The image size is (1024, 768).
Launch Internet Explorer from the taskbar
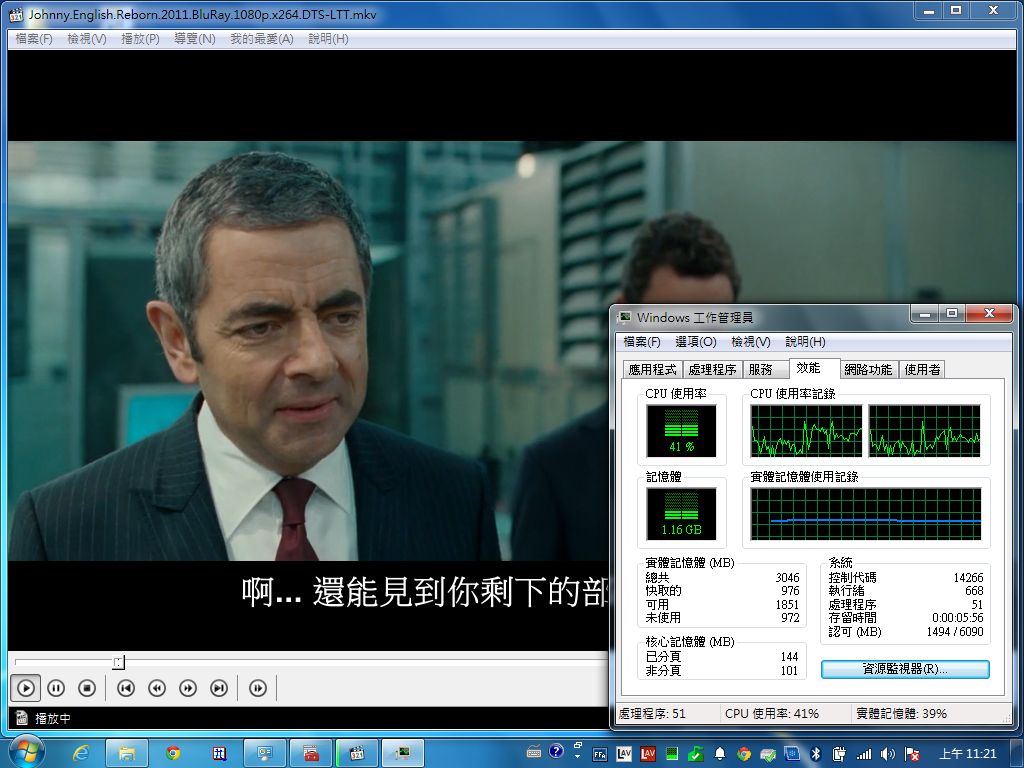coord(81,754)
